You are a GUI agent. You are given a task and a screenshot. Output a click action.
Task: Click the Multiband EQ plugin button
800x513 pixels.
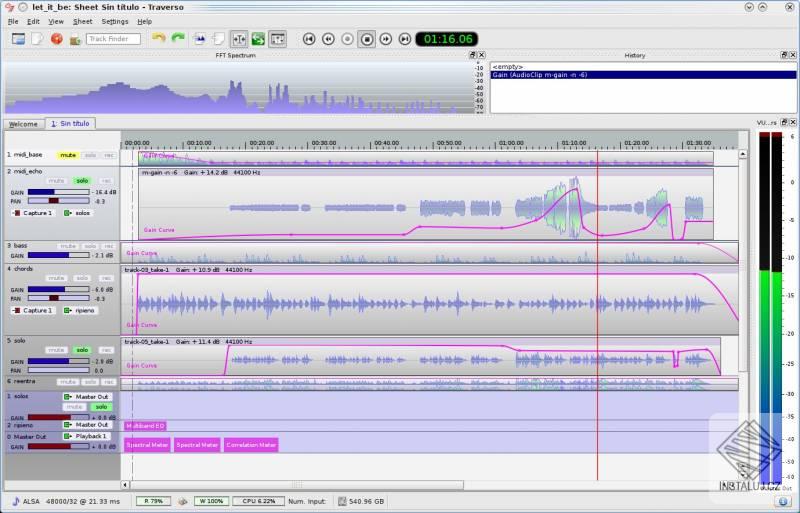point(145,426)
